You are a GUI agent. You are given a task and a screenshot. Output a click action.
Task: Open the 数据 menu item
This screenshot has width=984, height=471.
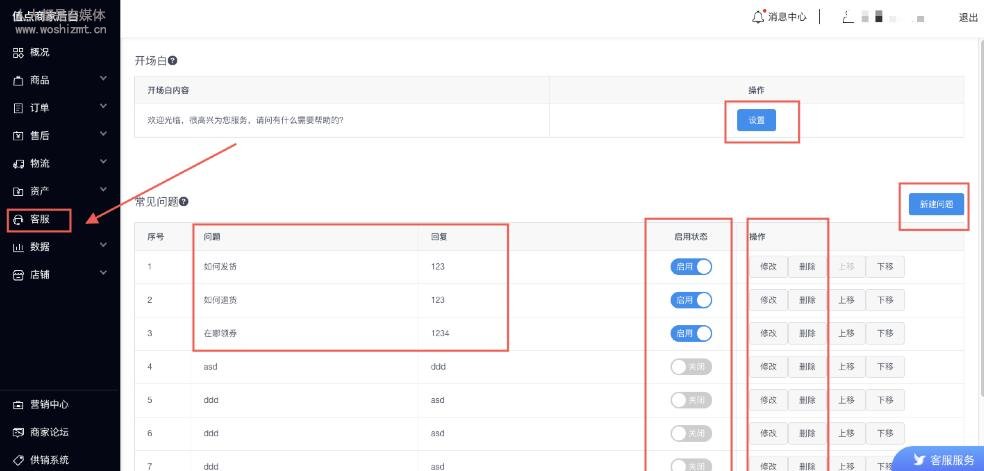tap(40, 247)
